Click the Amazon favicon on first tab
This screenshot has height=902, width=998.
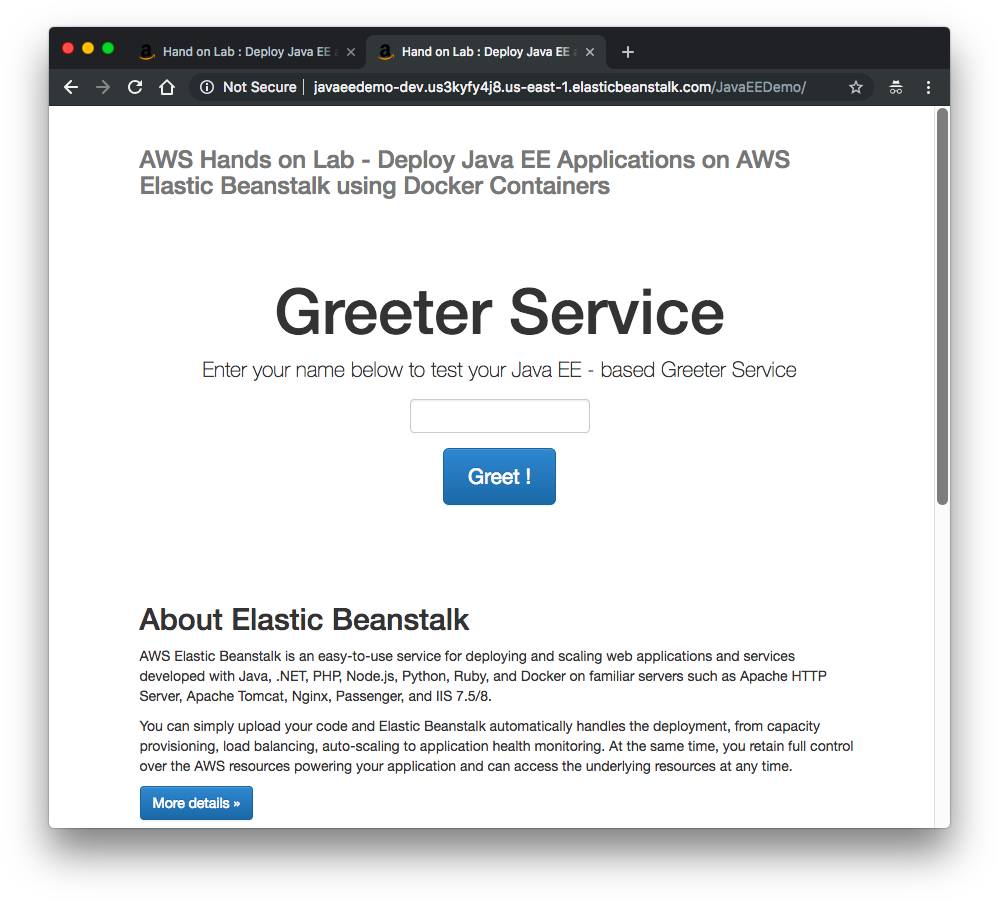pyautogui.click(x=146, y=52)
